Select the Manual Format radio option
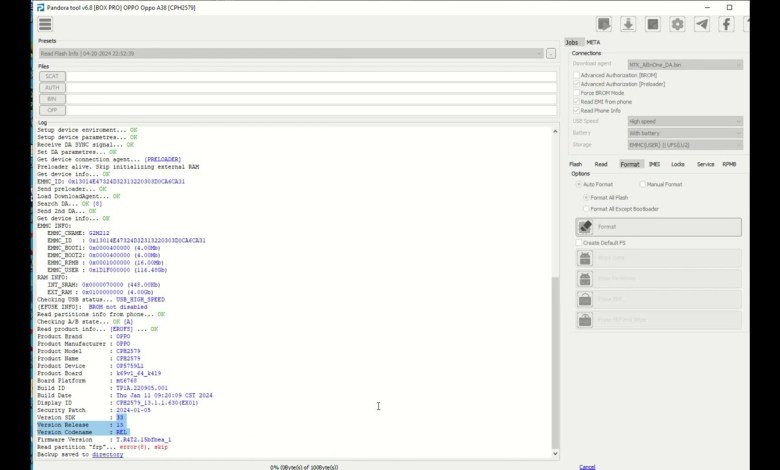 point(642,184)
